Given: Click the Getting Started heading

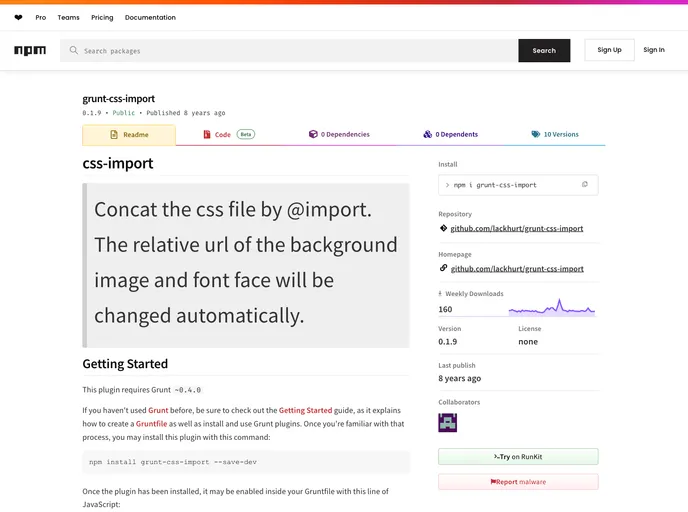Looking at the screenshot, I should point(125,364).
